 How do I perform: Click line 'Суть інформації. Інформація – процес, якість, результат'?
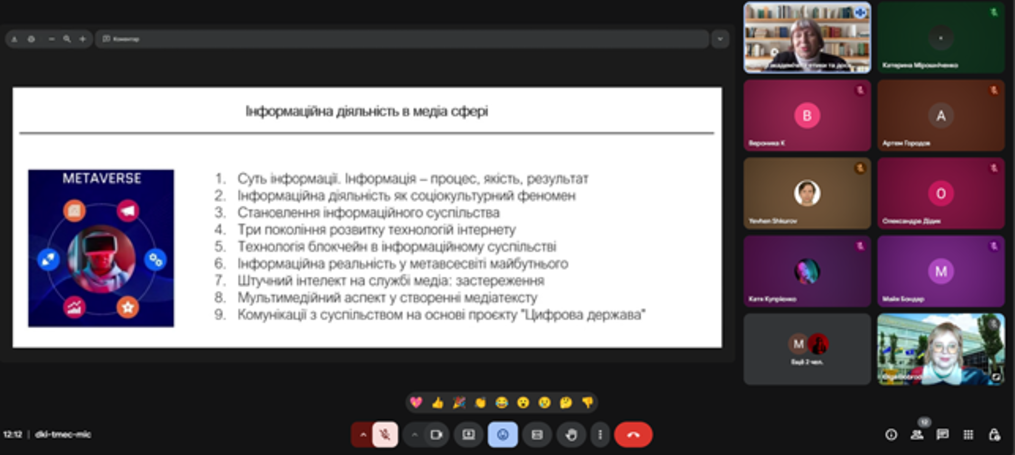(x=413, y=179)
